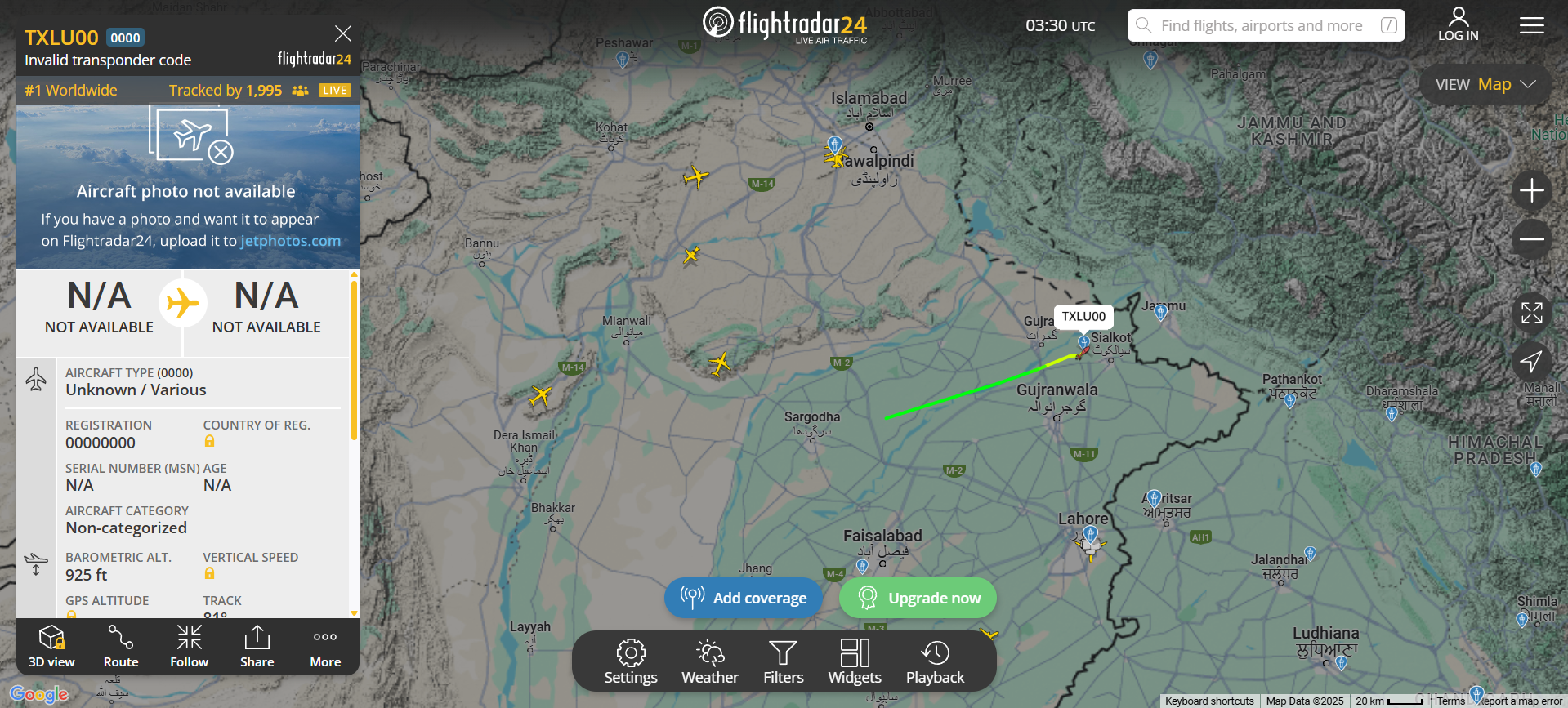The width and height of the screenshot is (1568, 708).
Task: Open the More options menu in flight panel
Action: point(325,646)
